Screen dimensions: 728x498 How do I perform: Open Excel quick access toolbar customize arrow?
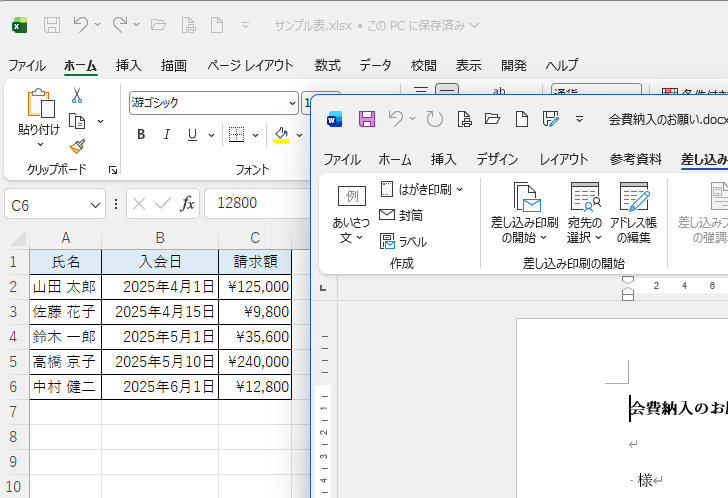[x=246, y=25]
